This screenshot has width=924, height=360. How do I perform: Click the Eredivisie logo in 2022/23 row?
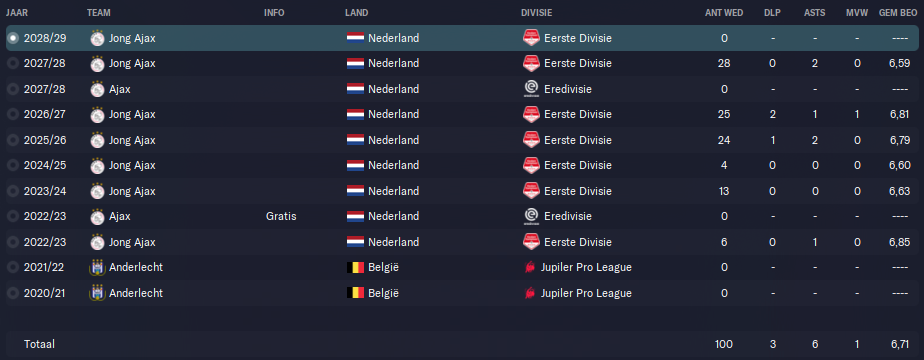click(x=531, y=216)
